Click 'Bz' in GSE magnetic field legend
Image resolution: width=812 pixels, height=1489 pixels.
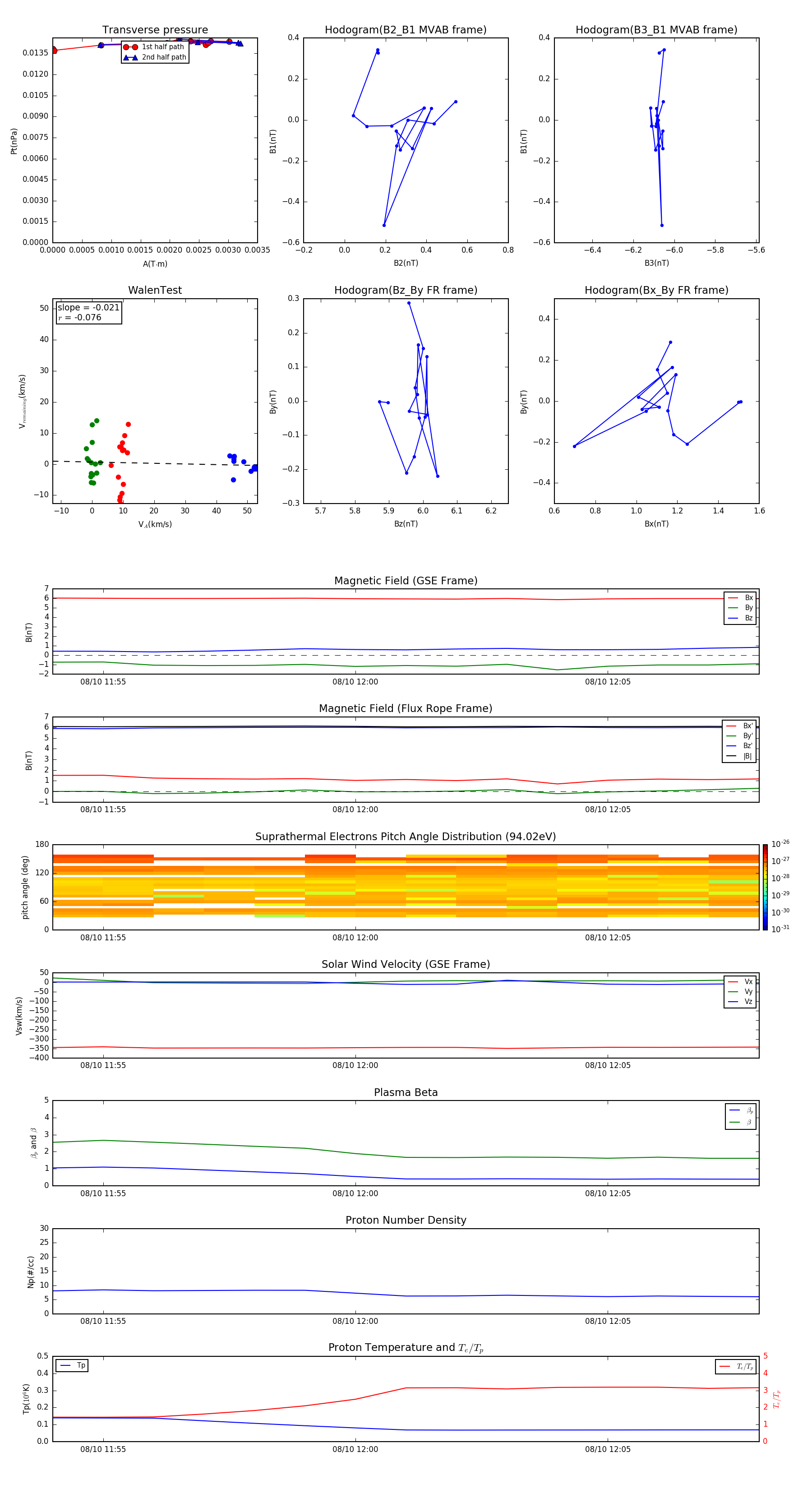coord(741,618)
